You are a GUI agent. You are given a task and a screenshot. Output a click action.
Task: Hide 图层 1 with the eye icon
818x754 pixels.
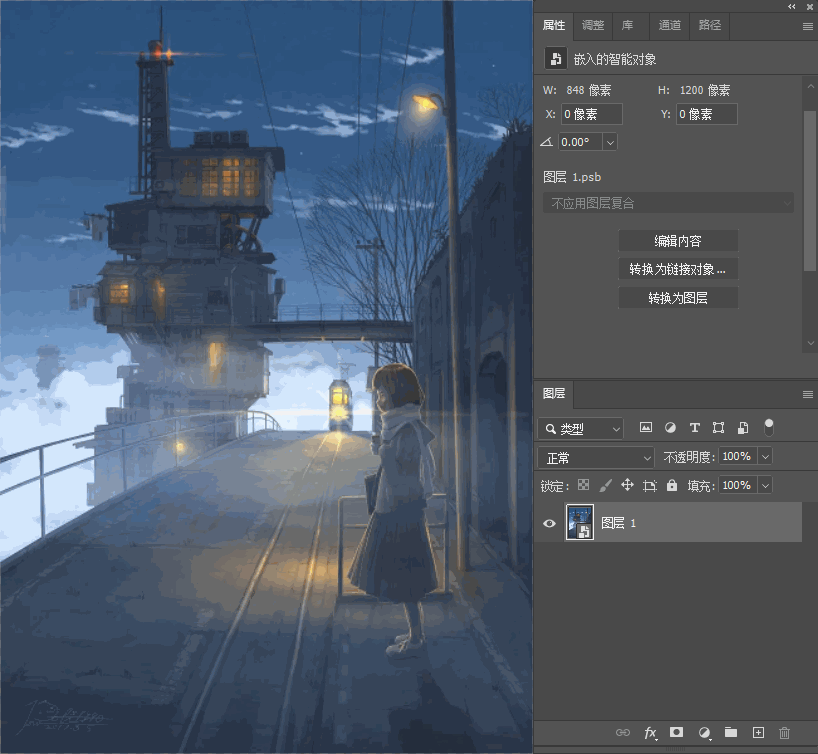tap(549, 523)
